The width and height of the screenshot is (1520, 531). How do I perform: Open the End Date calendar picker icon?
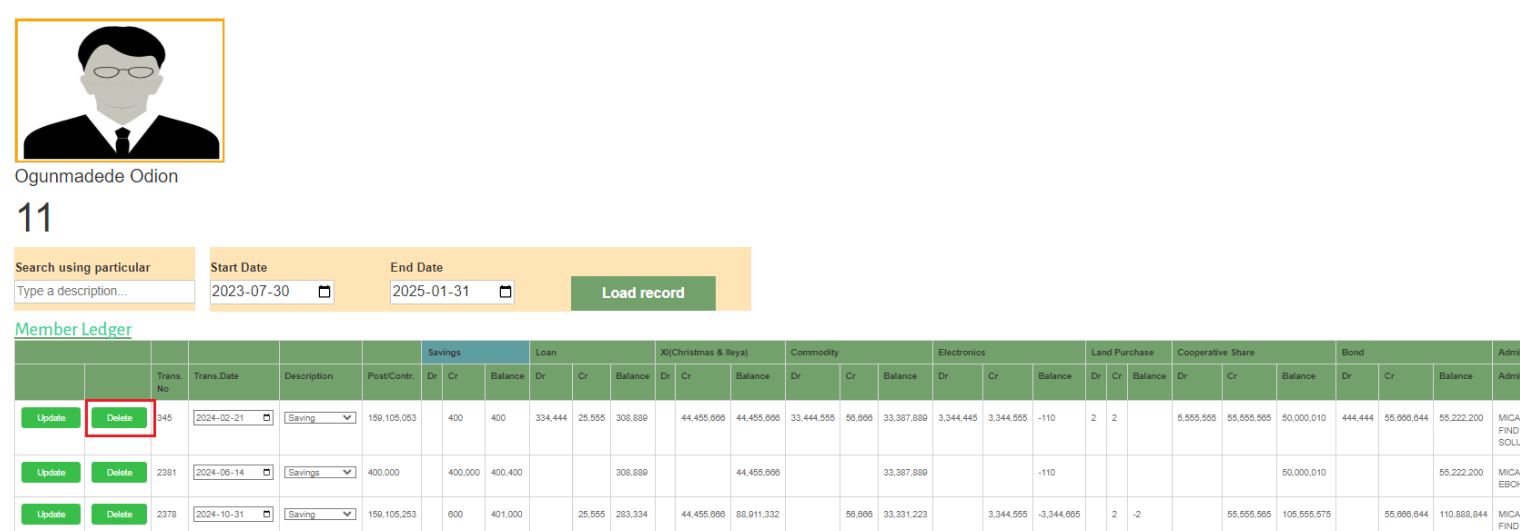[505, 292]
